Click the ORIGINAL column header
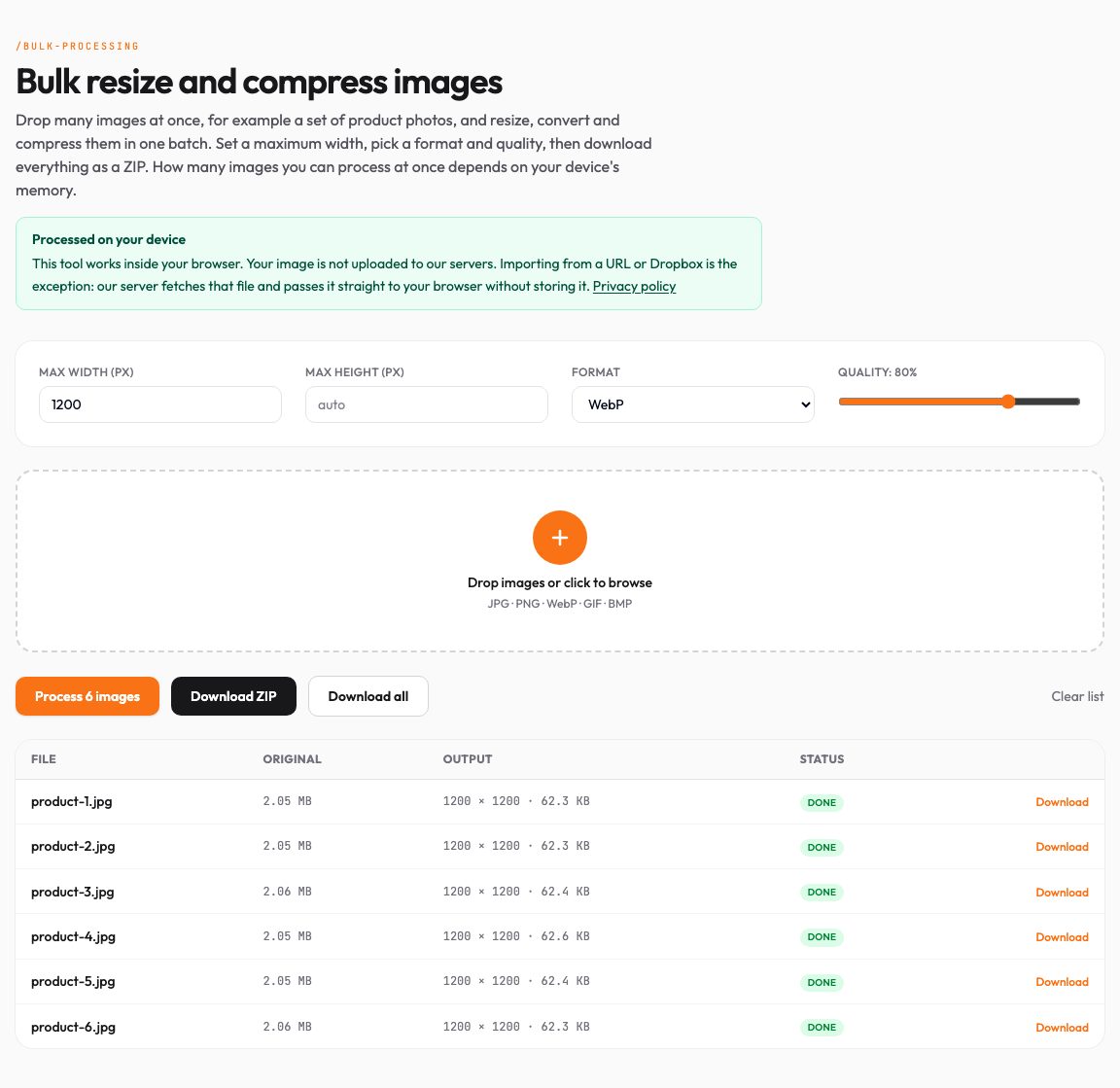Screen dimensions: 1120x1088 292,758
